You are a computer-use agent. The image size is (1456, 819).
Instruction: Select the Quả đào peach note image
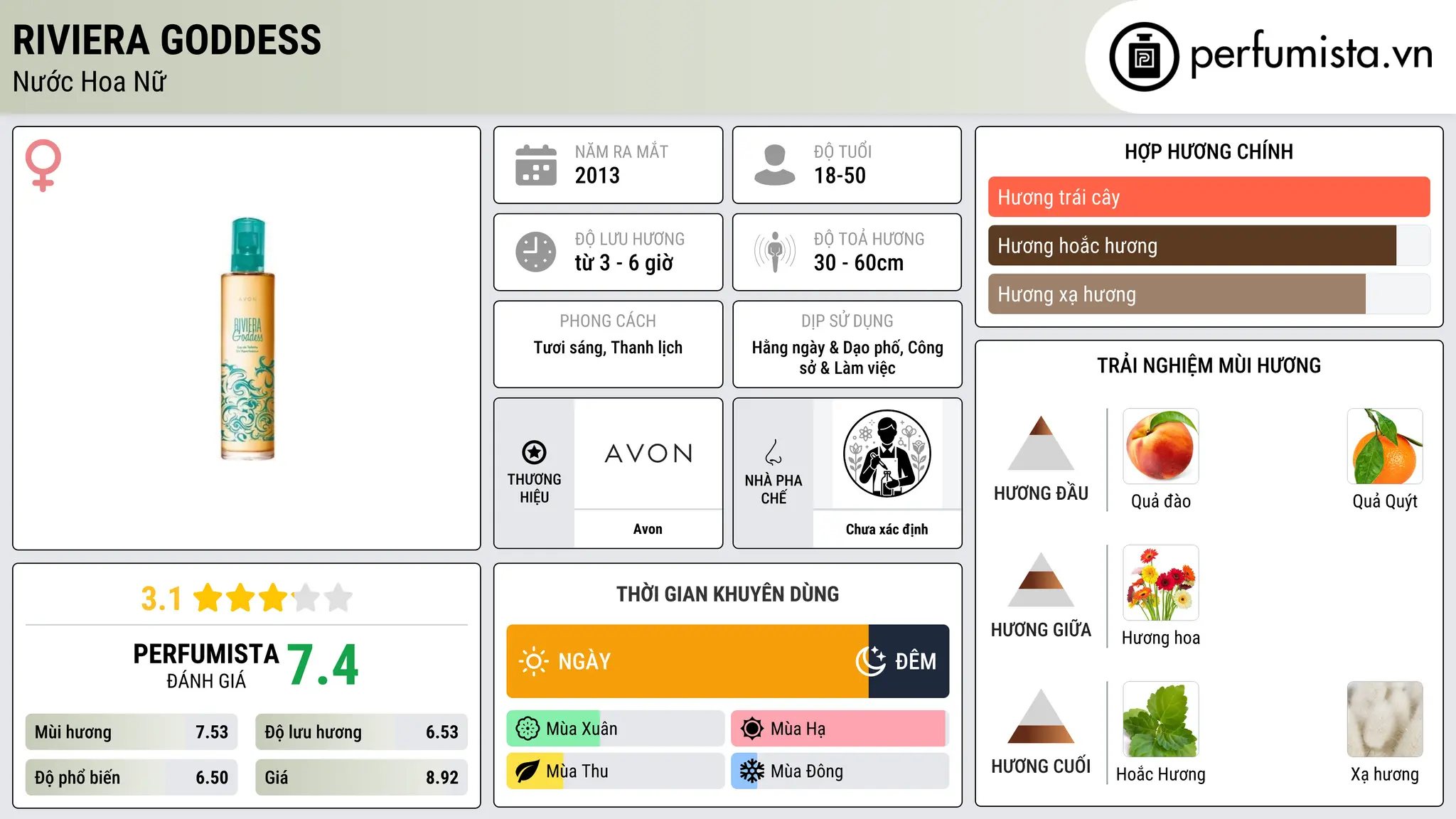tap(1161, 446)
